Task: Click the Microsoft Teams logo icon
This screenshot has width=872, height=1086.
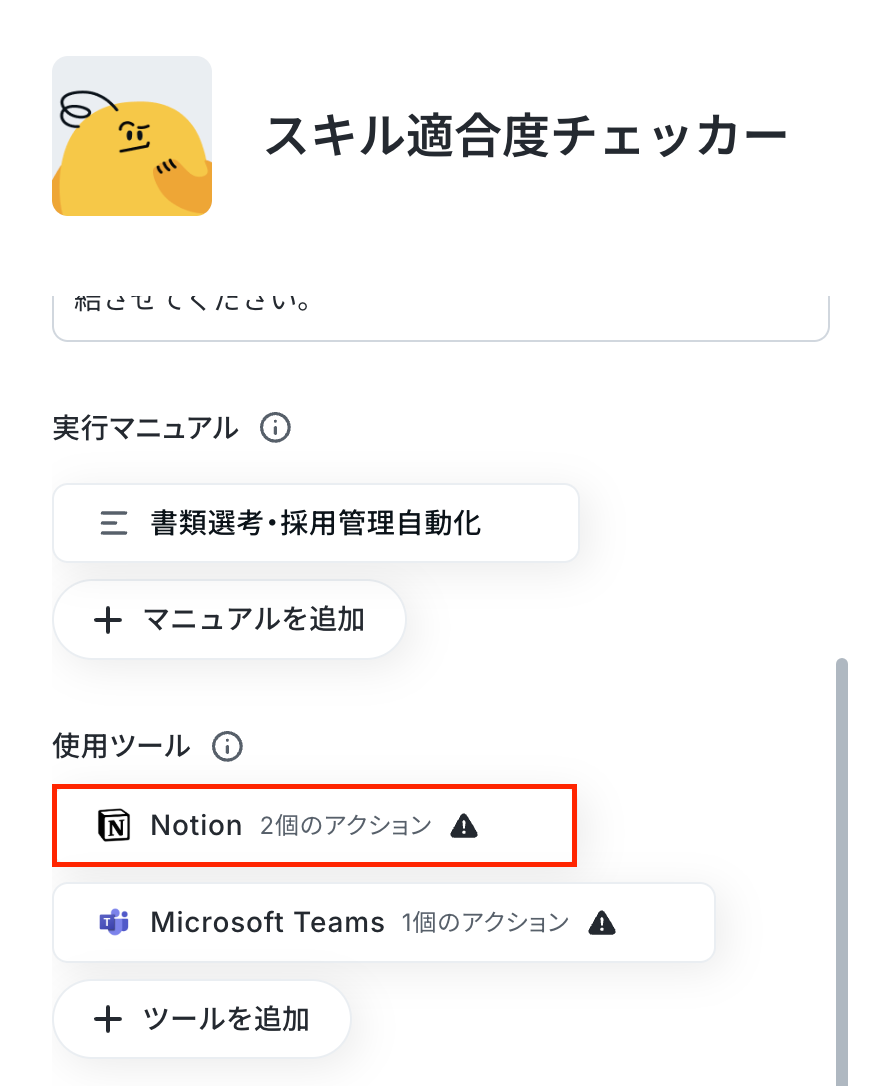Action: [x=114, y=922]
